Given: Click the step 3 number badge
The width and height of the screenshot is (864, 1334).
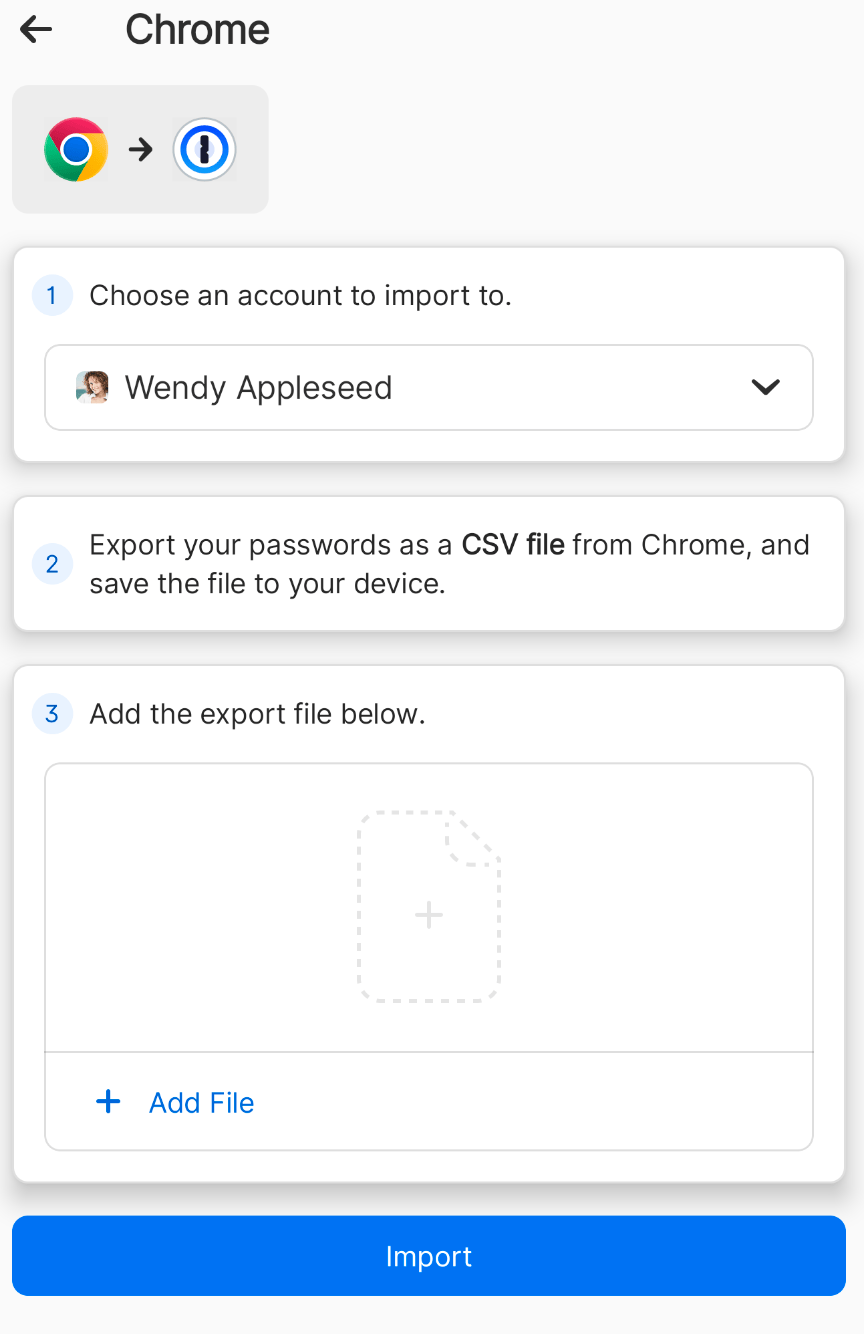Looking at the screenshot, I should coord(52,714).
